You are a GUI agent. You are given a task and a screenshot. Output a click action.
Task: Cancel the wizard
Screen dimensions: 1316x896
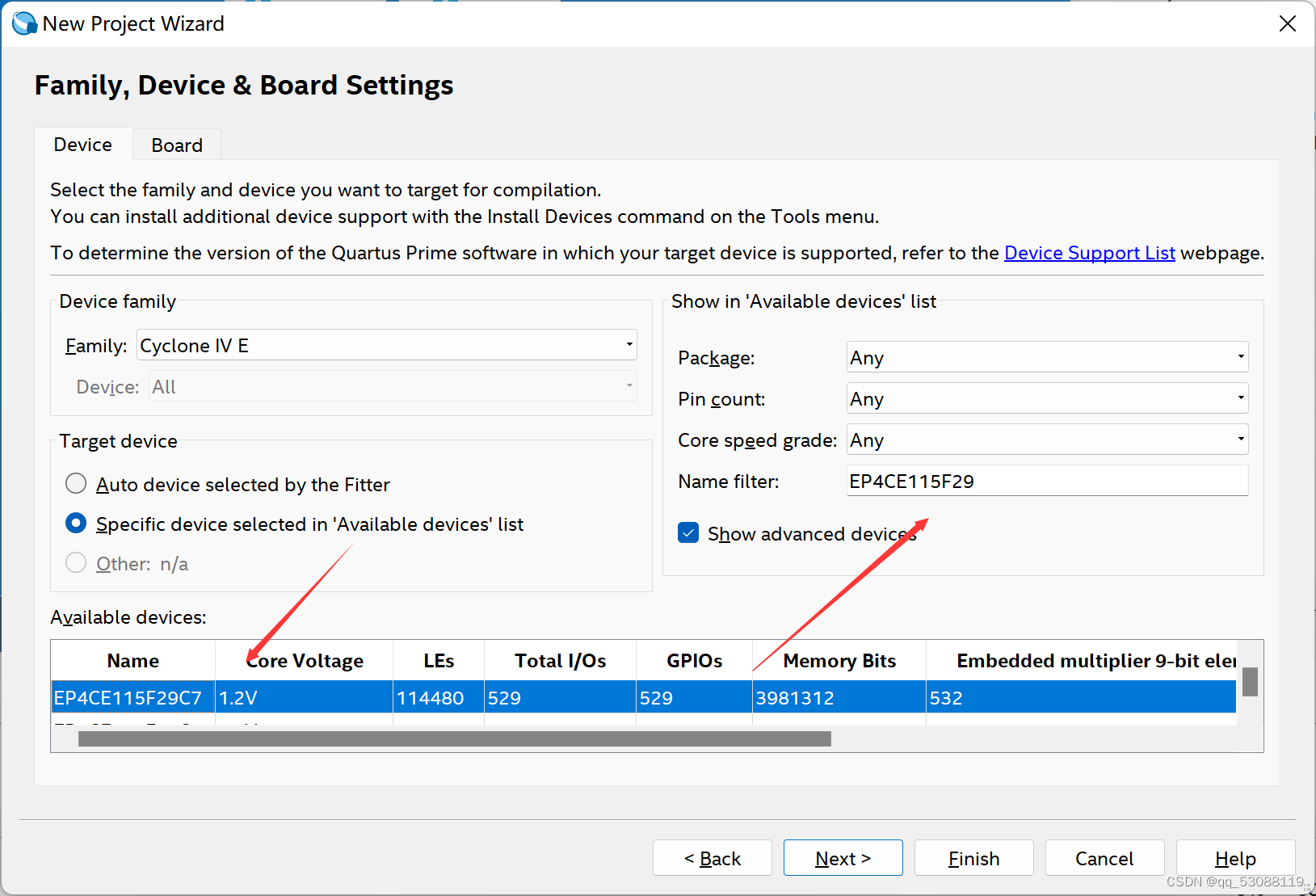point(1105,858)
